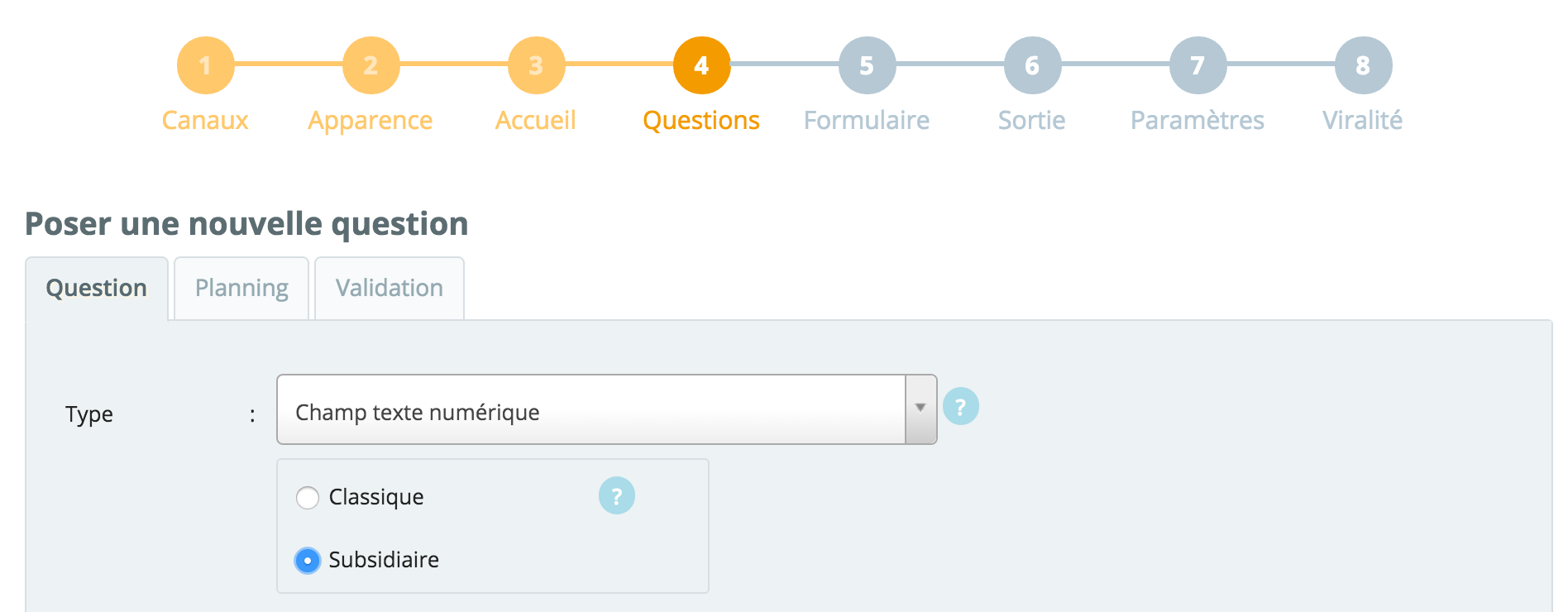Open step 3 circle Accueil

(536, 65)
